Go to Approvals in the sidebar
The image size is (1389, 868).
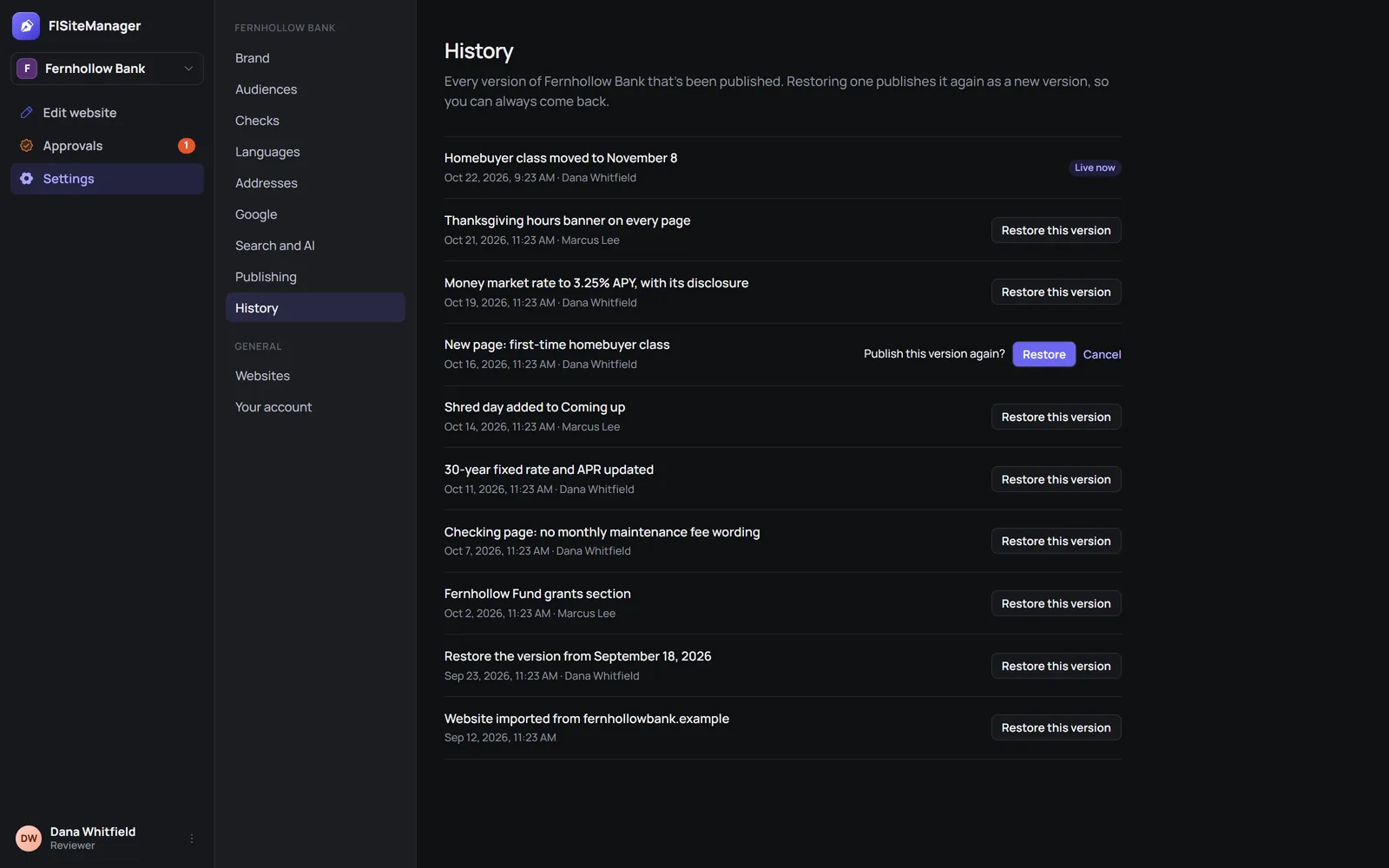pyautogui.click(x=107, y=146)
